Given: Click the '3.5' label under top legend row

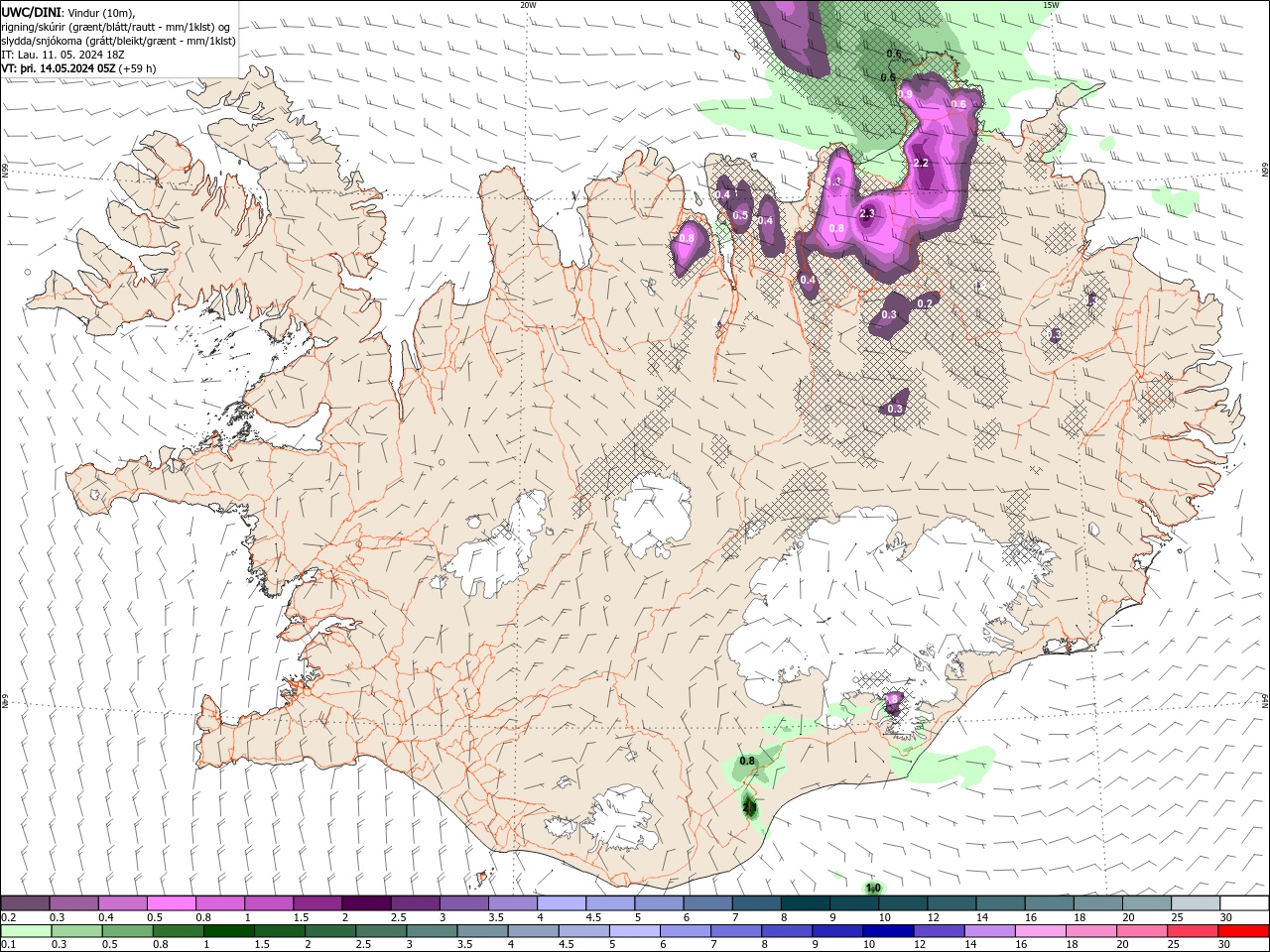Looking at the screenshot, I should [496, 917].
